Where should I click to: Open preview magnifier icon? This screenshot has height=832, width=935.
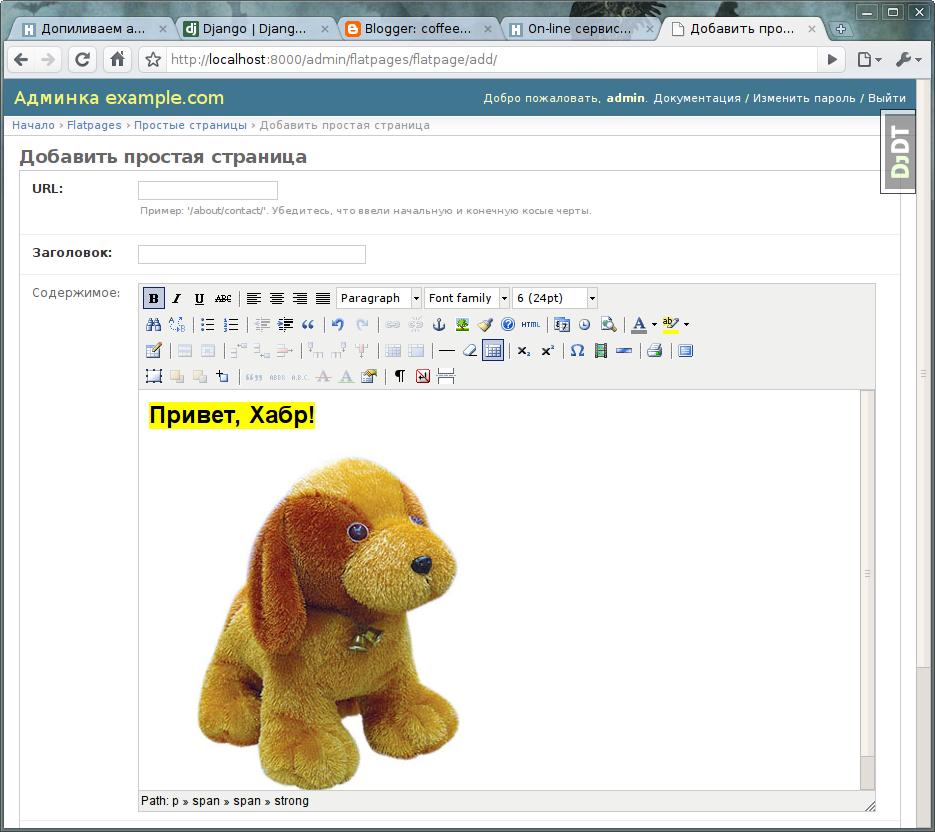point(608,324)
